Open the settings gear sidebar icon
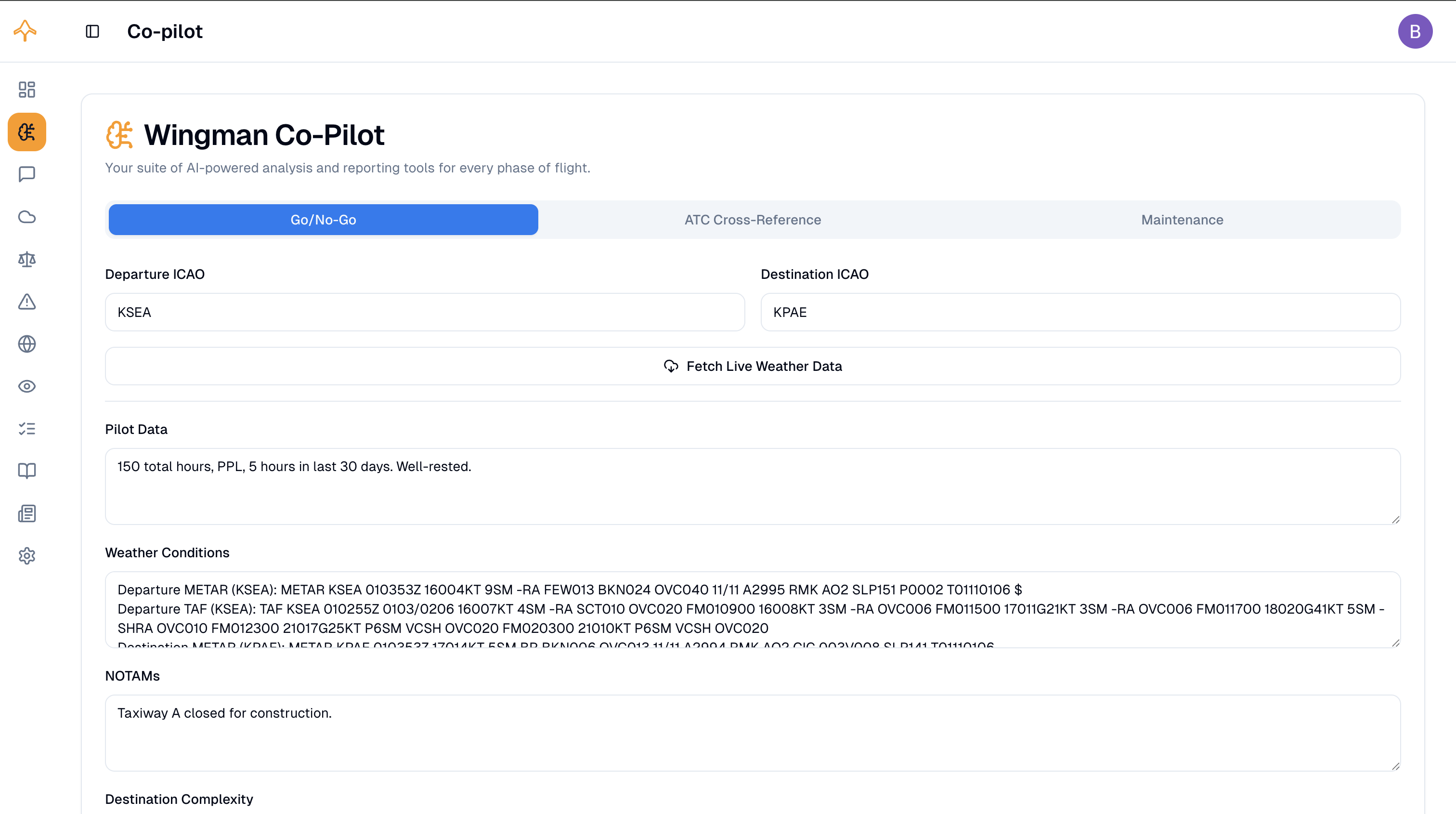Viewport: 1456px width, 814px height. tap(26, 556)
